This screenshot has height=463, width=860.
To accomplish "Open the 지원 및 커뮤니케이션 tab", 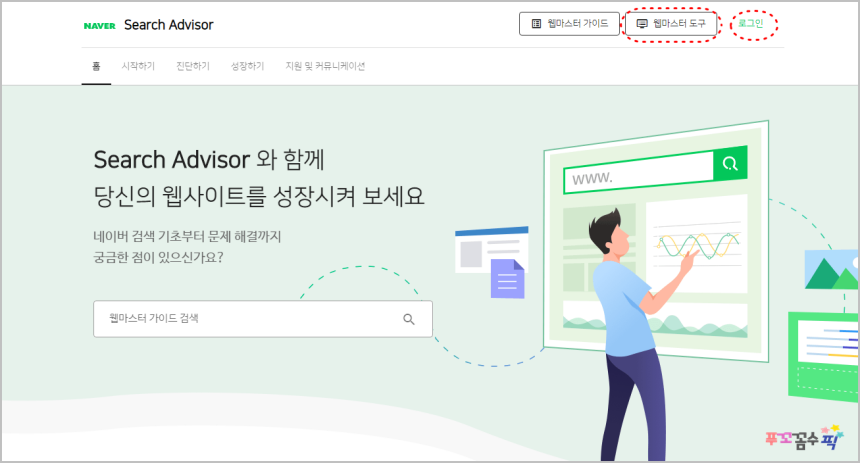I will point(325,66).
